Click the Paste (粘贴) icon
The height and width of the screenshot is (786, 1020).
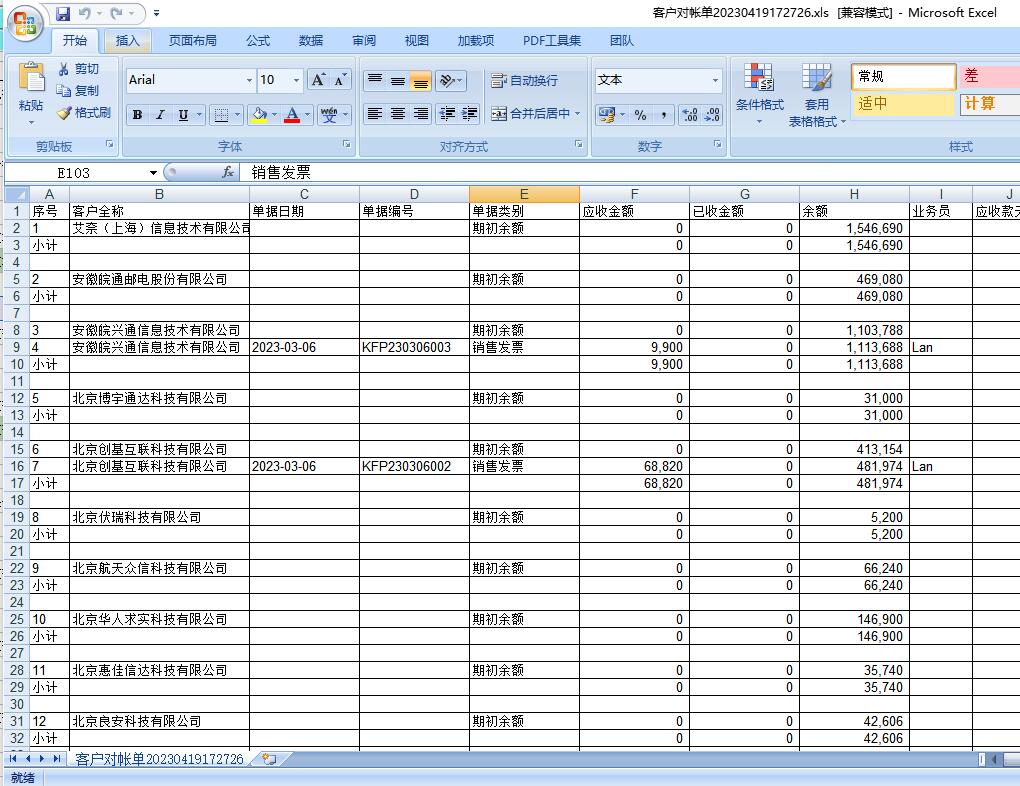[31, 80]
